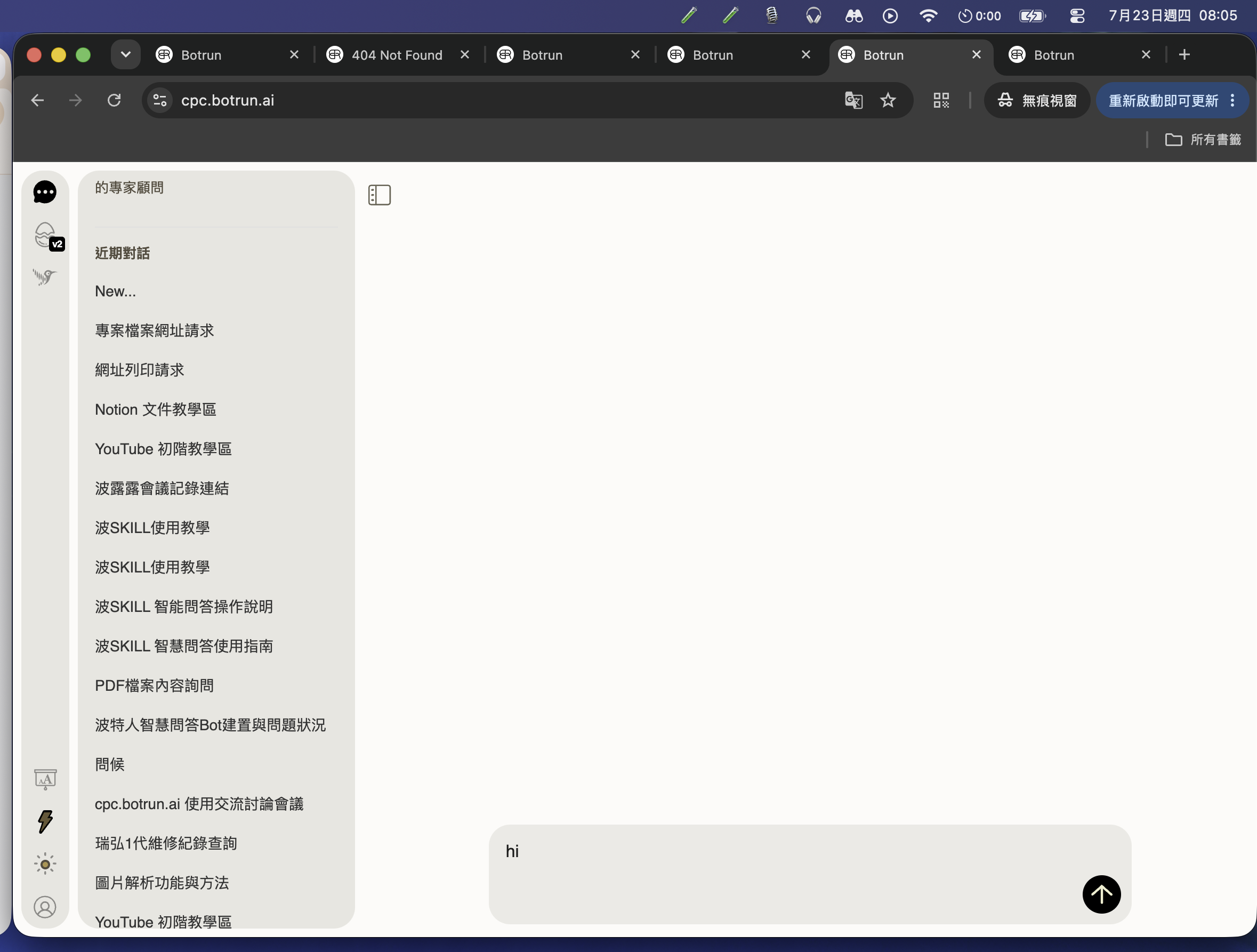Viewport: 1257px width, 952px height.
Task: Open the user account profile icon
Action: tap(45, 907)
